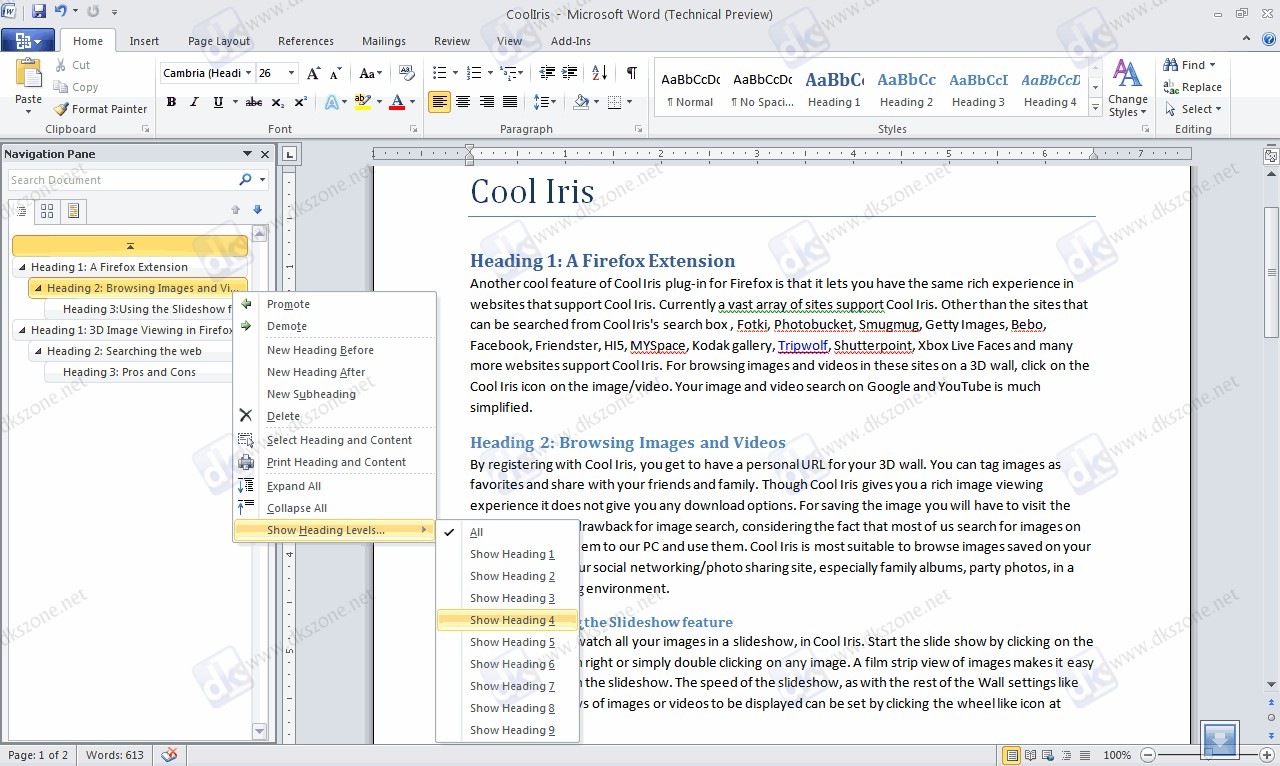Apply the No Spacing style
The image size is (1280, 766).
coord(763,89)
